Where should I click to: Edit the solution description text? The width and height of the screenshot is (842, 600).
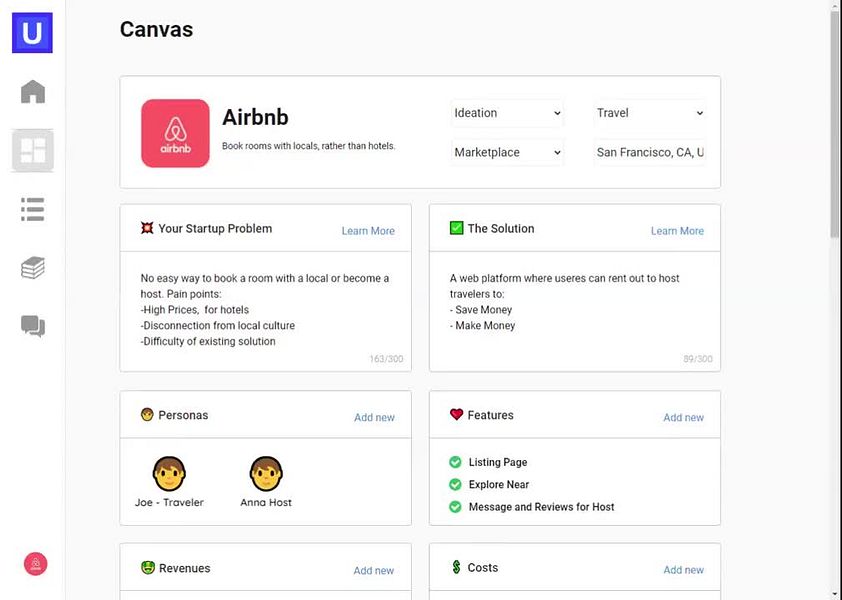pyautogui.click(x=575, y=302)
